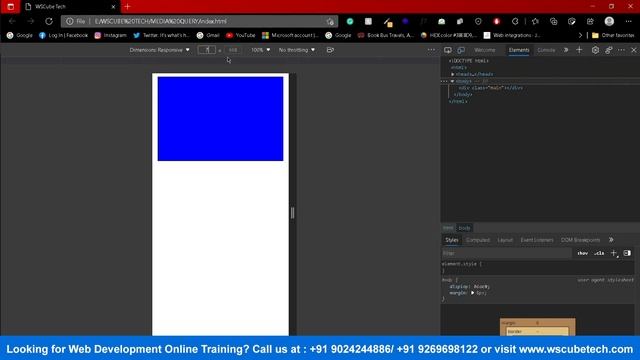Open the Favorites star icon in toolbar
This screenshot has height=360, width=640.
click(x=535, y=21)
